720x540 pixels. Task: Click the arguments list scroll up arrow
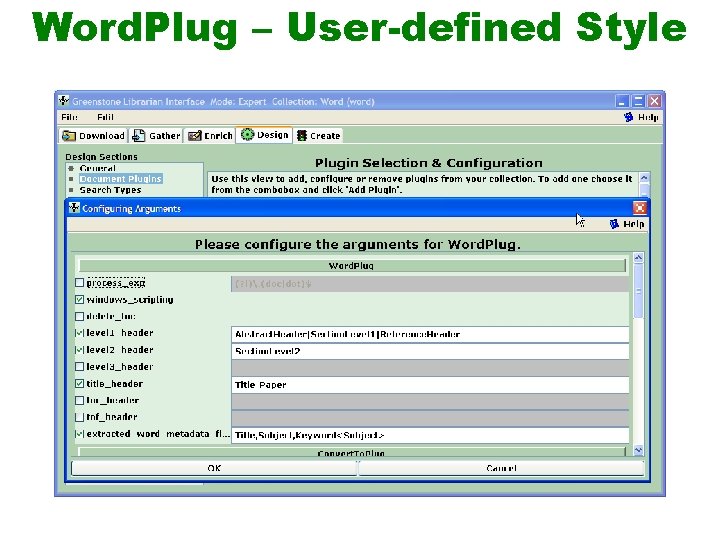point(638,258)
